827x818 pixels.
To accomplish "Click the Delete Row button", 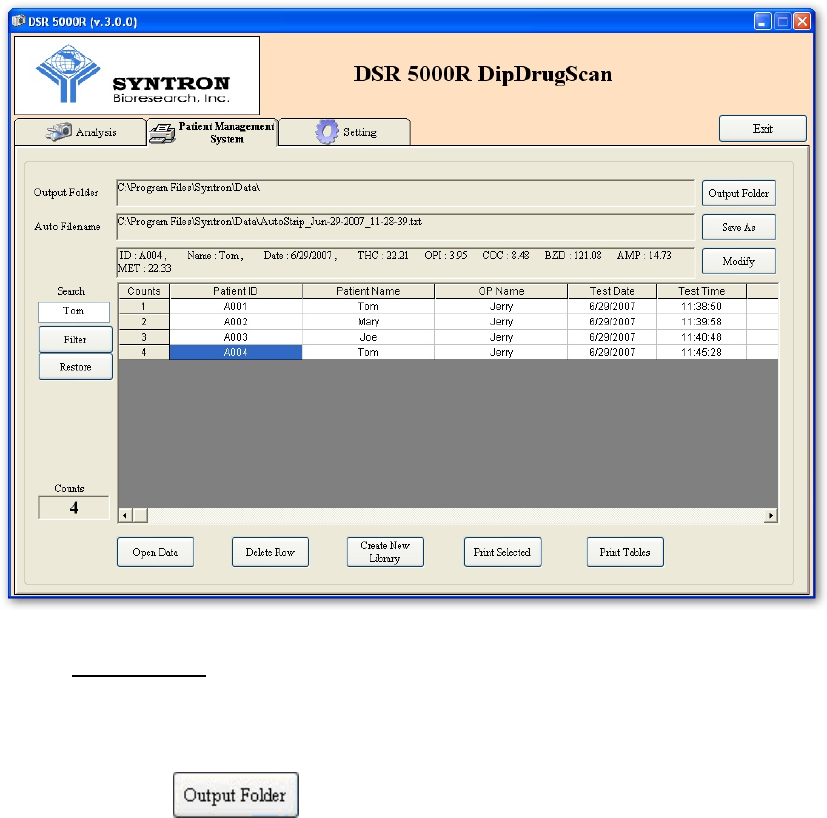I will pos(270,552).
